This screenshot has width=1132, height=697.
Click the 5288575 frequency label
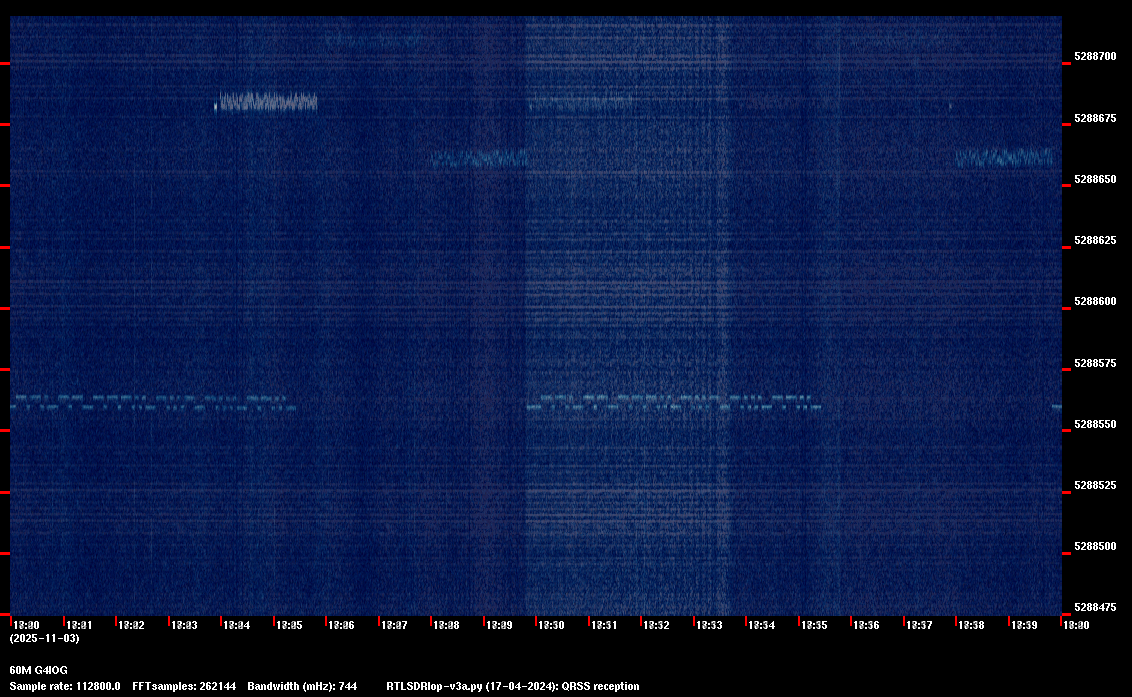(x=1094, y=363)
